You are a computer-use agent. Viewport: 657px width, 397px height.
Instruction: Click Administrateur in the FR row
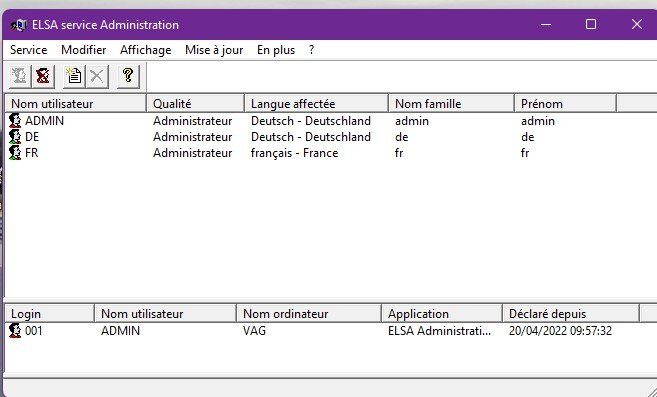coord(192,153)
